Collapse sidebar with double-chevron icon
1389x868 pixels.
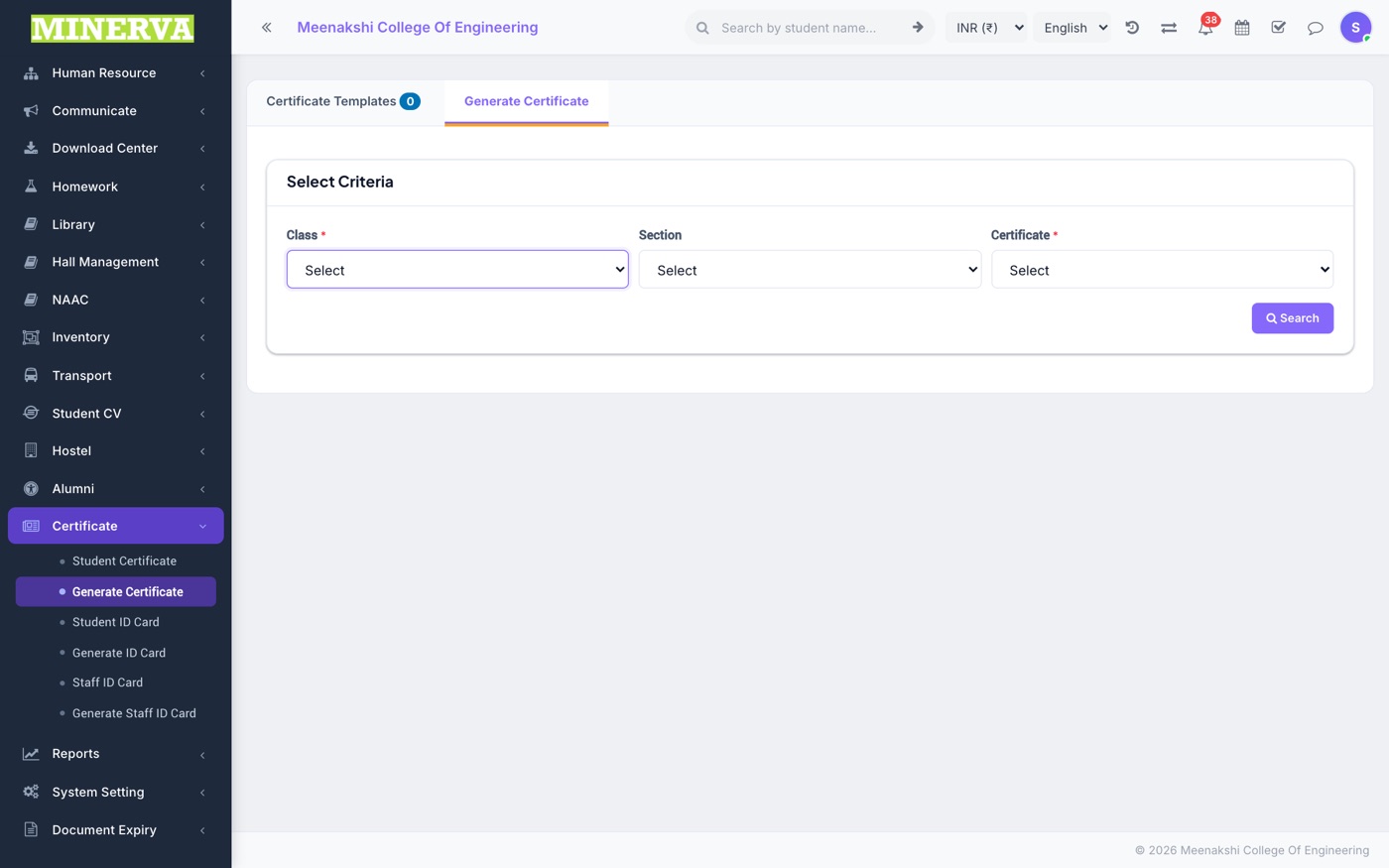[267, 28]
